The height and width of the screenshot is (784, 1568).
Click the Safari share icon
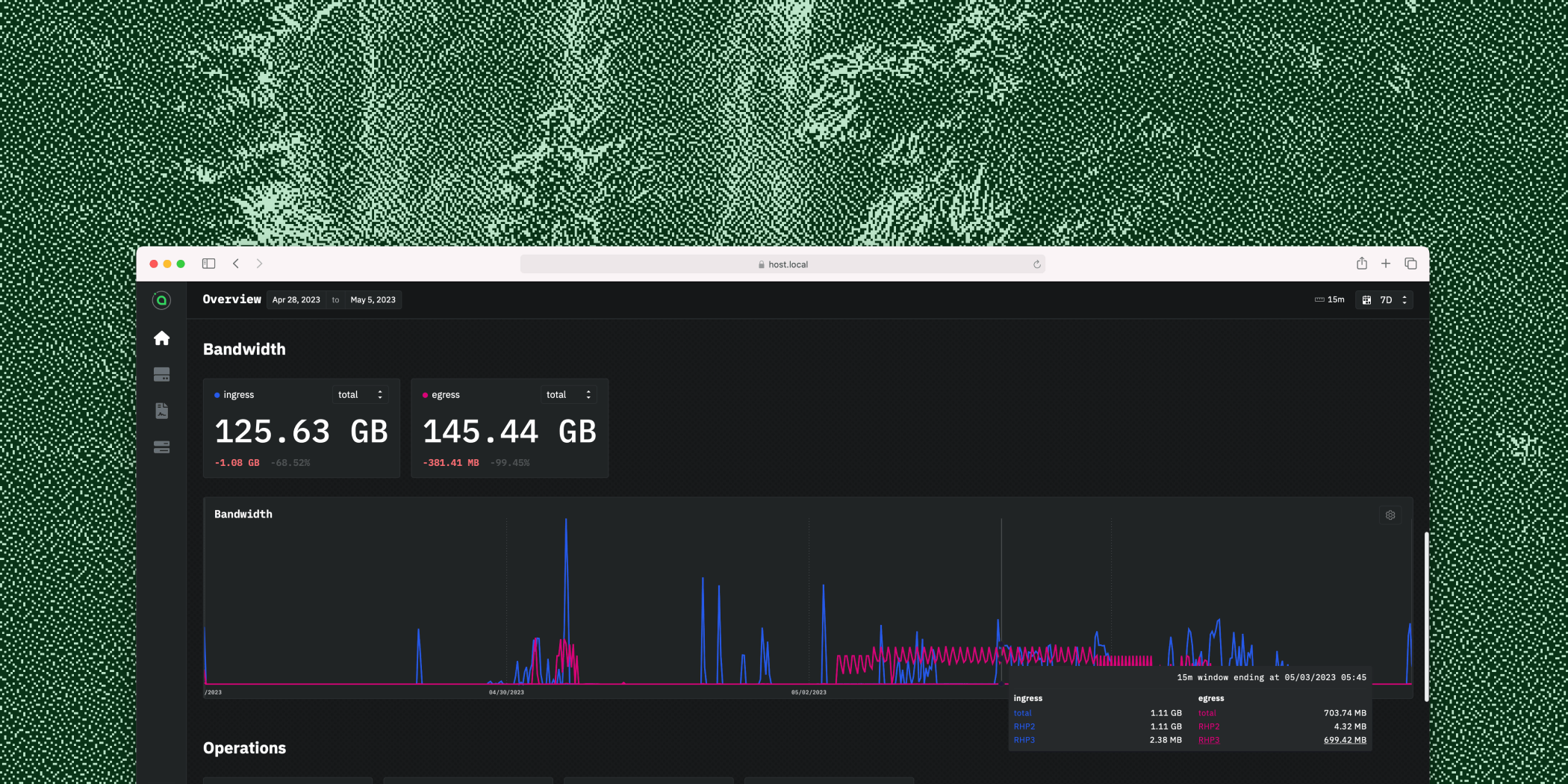pos(1361,264)
